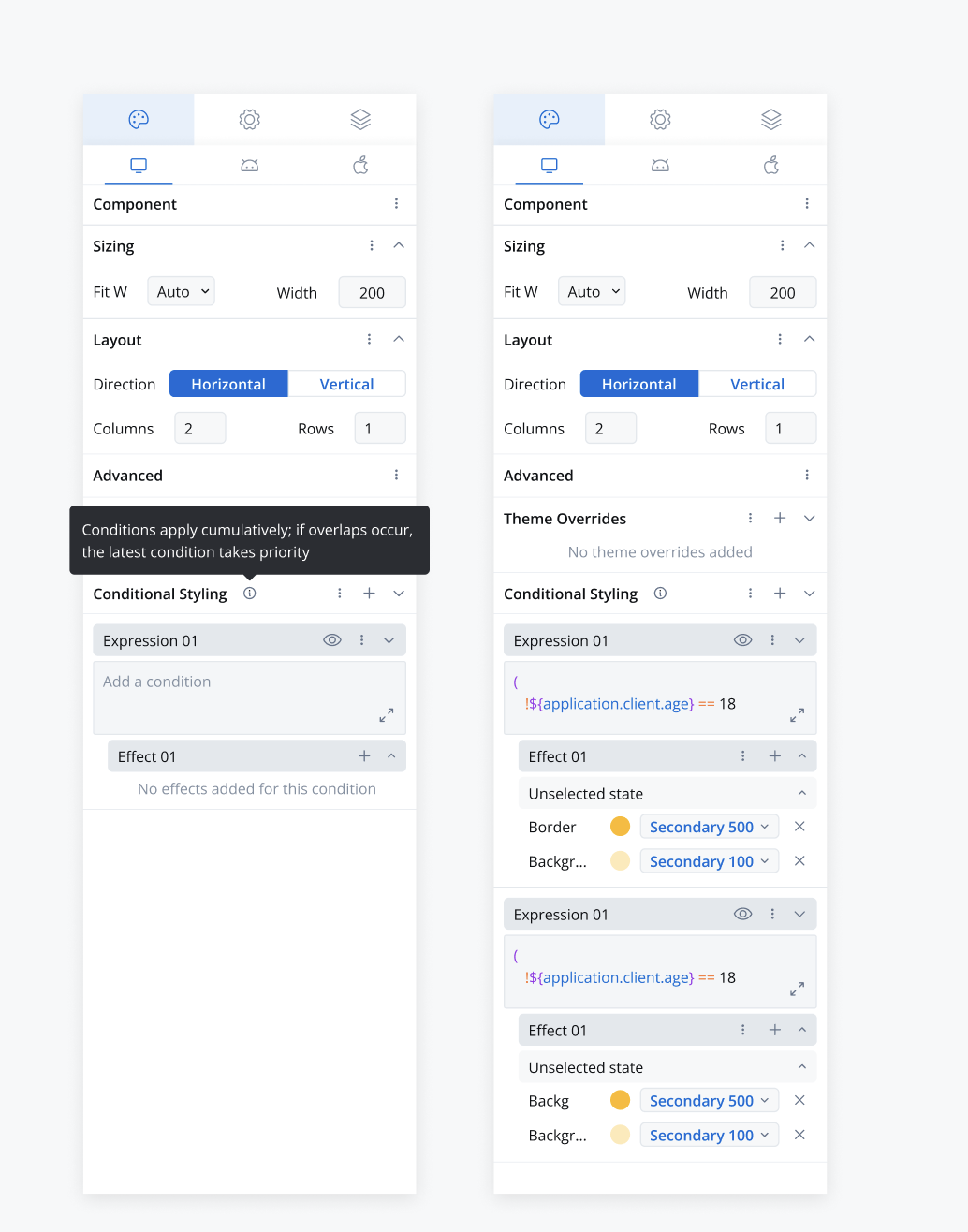Open the layers stack tab in right panel

(771, 119)
